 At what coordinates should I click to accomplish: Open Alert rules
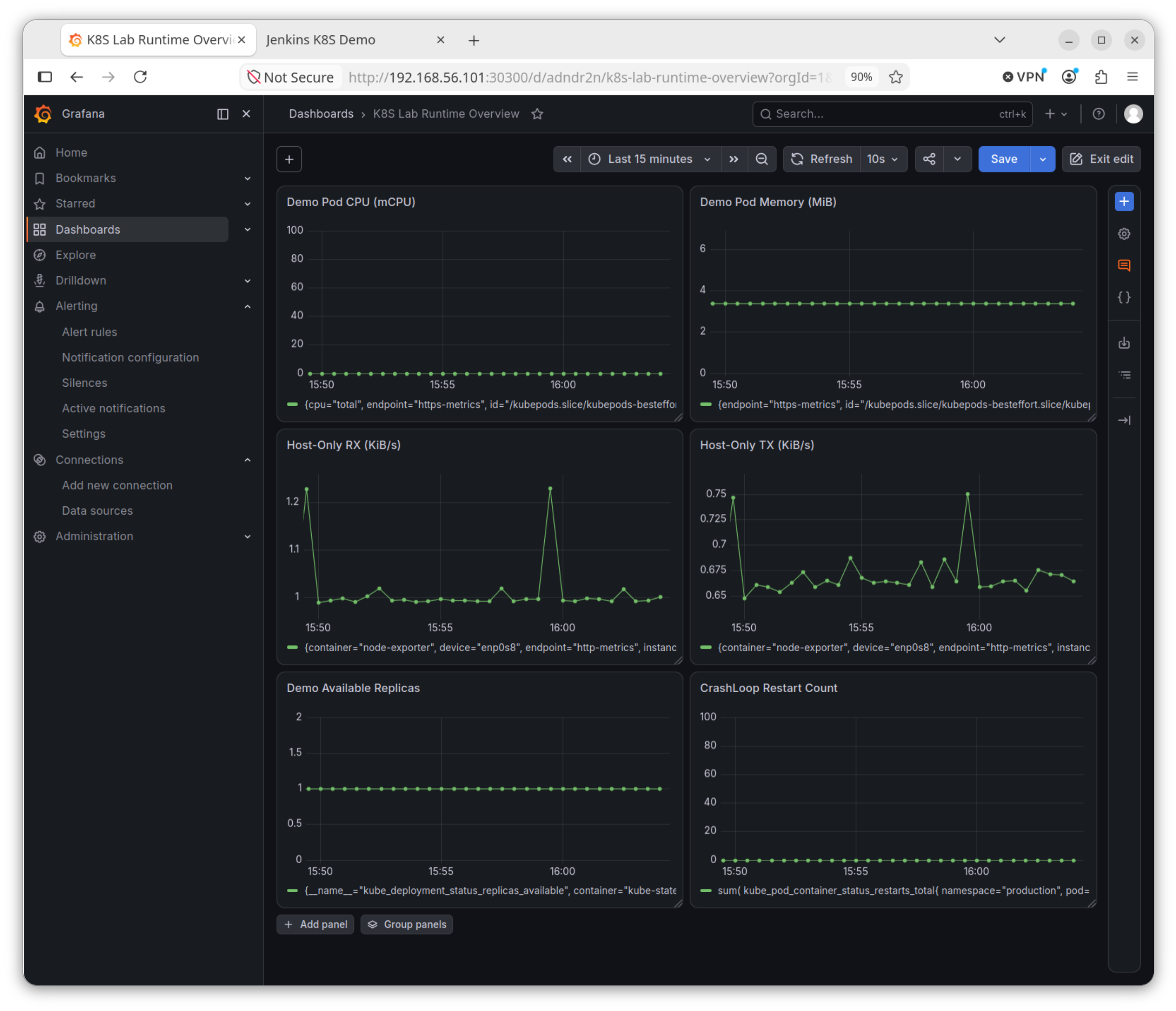90,332
